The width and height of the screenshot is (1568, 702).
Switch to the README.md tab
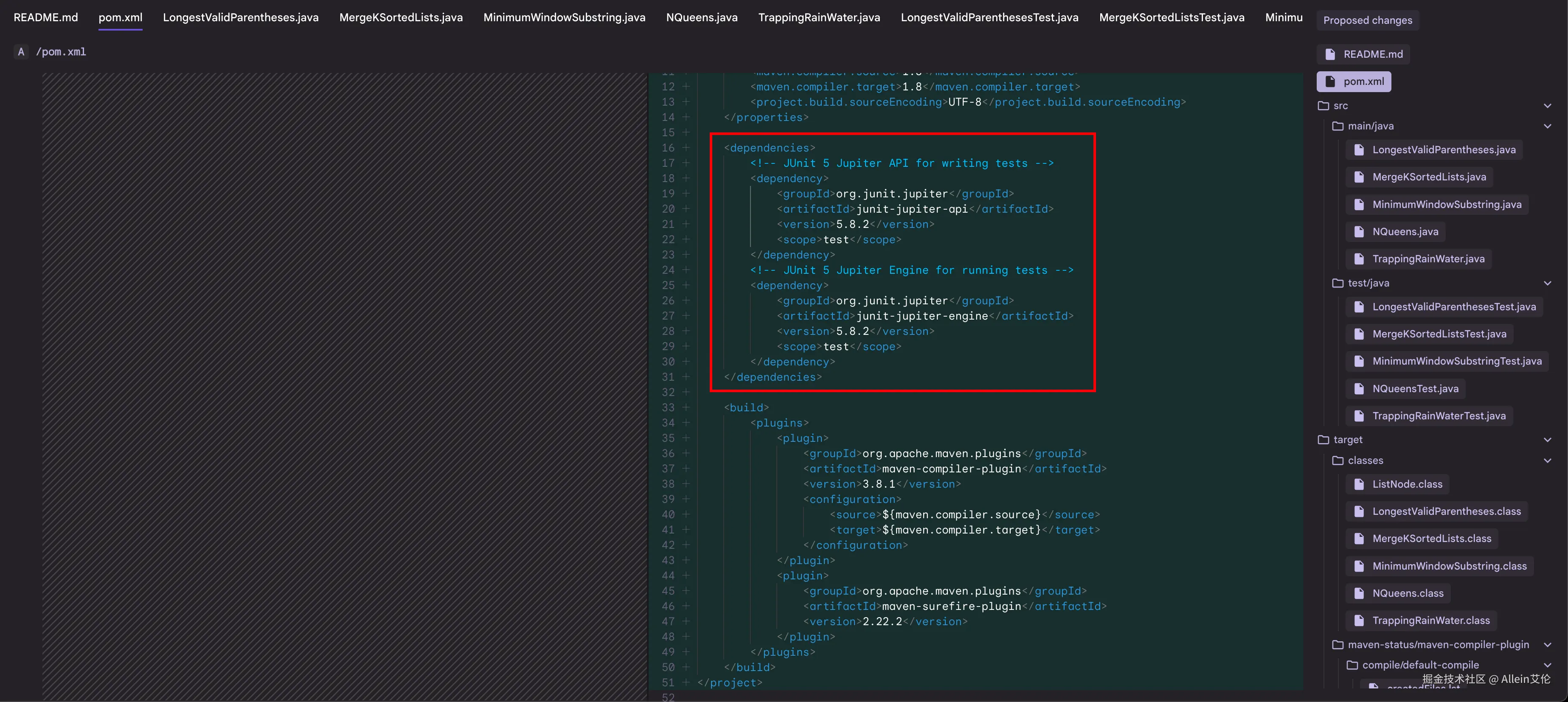click(46, 18)
